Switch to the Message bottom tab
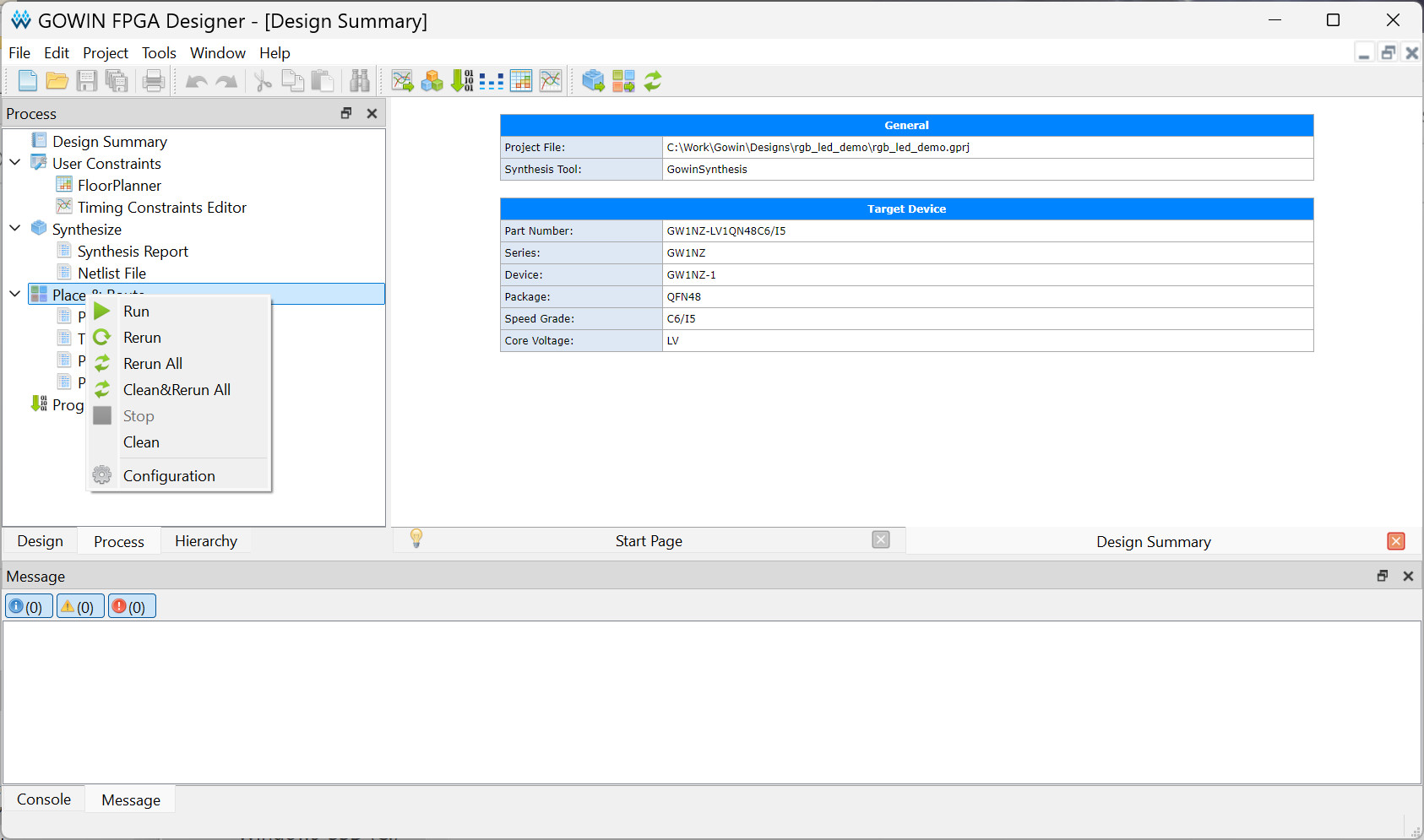The width and height of the screenshot is (1424, 840). 131,799
